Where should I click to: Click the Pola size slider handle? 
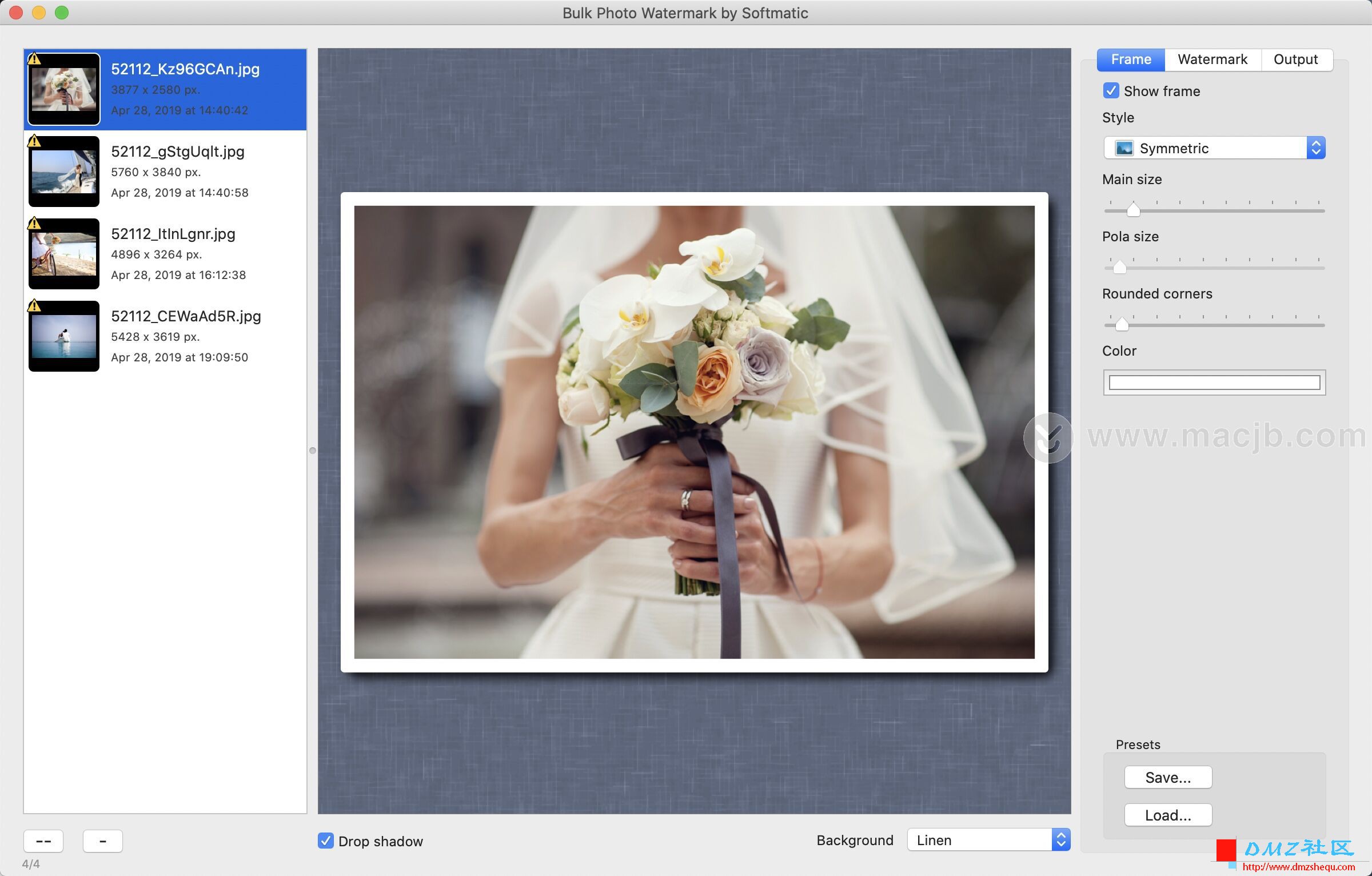click(x=1119, y=267)
